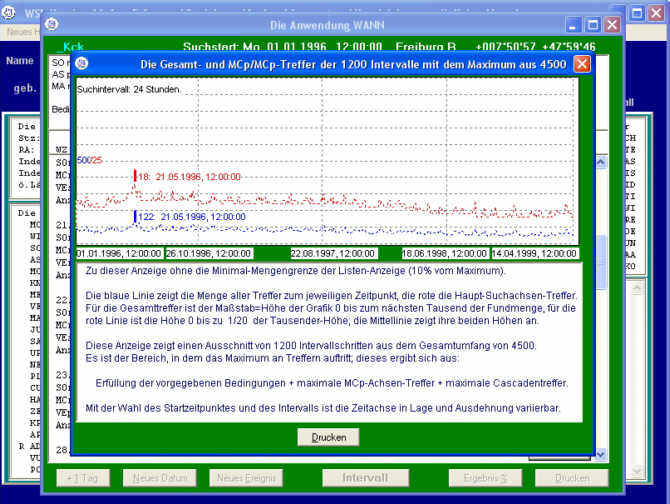Click the 'Mit der Wahl des Startzeitpunktes' sentence
670x504 pixels.
coord(323,408)
